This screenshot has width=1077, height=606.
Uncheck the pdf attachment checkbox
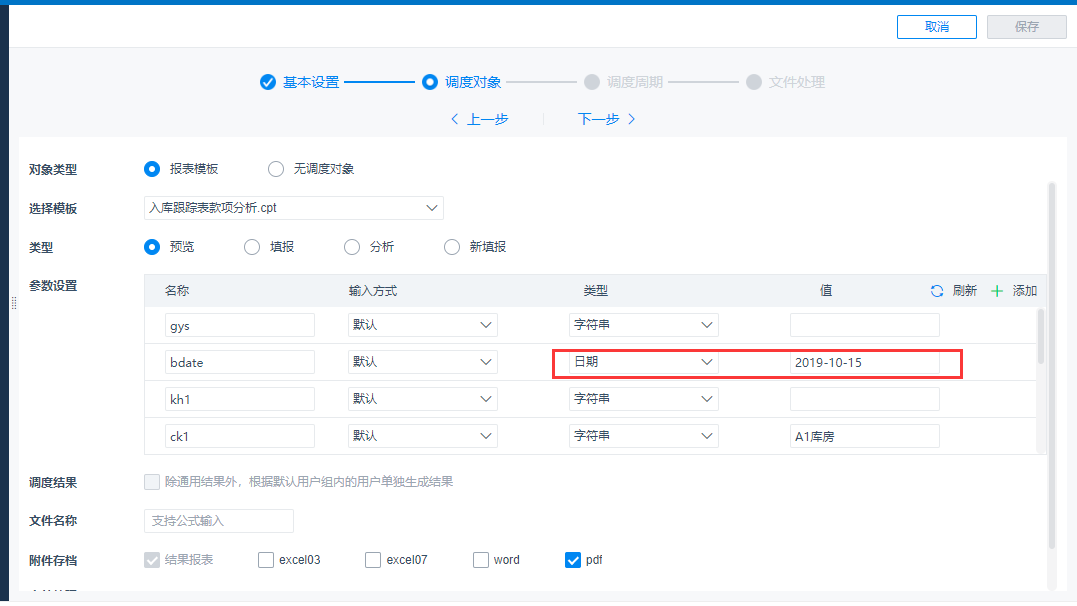point(573,560)
